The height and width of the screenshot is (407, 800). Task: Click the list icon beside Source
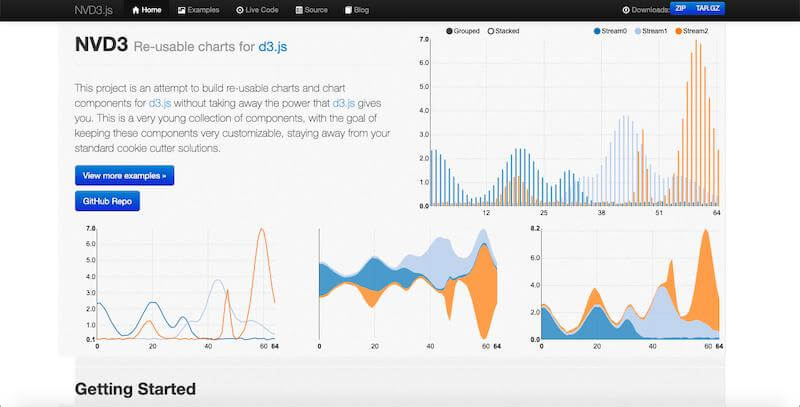(x=299, y=10)
